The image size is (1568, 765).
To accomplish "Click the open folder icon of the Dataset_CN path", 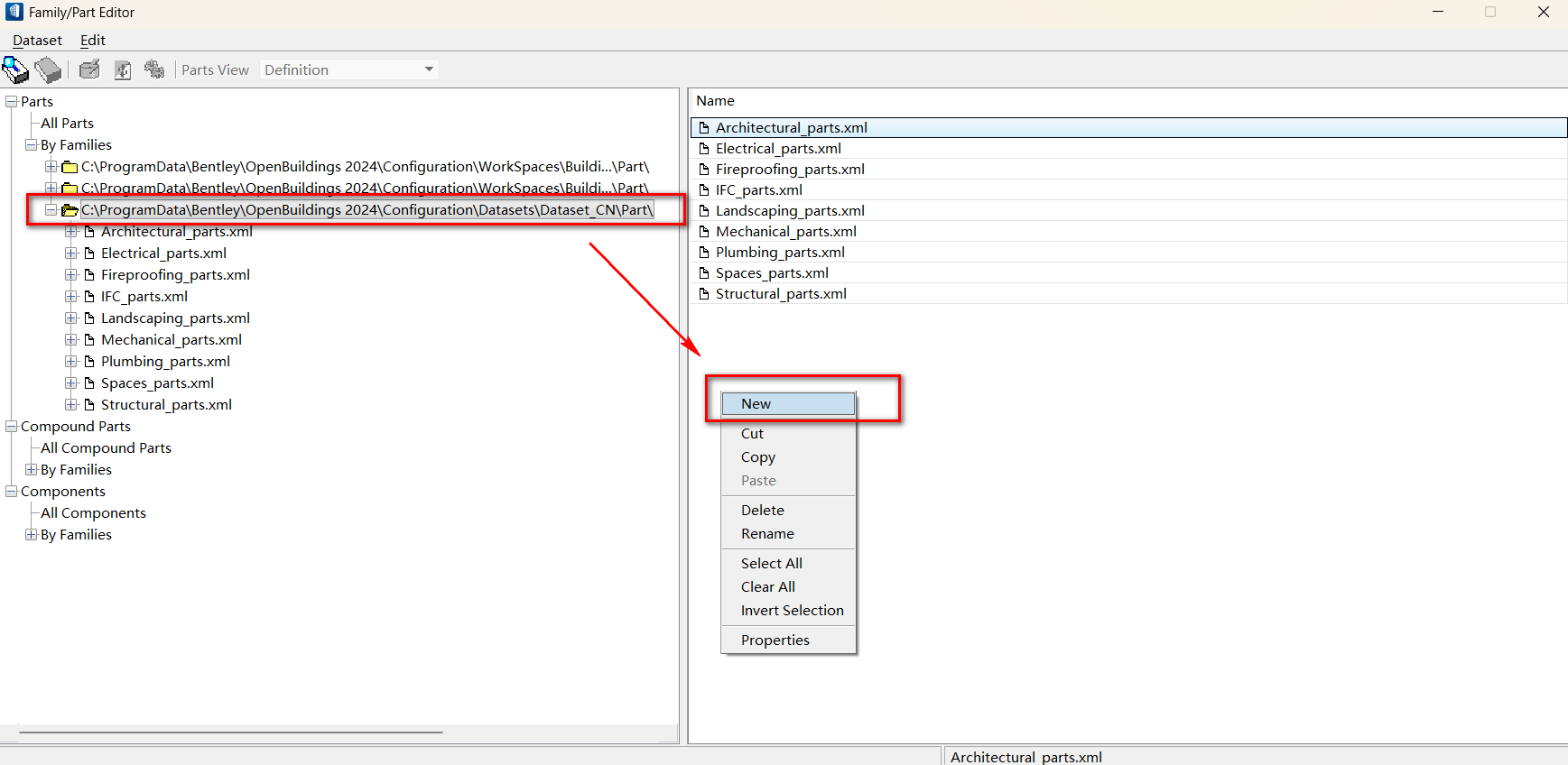I will point(70,210).
